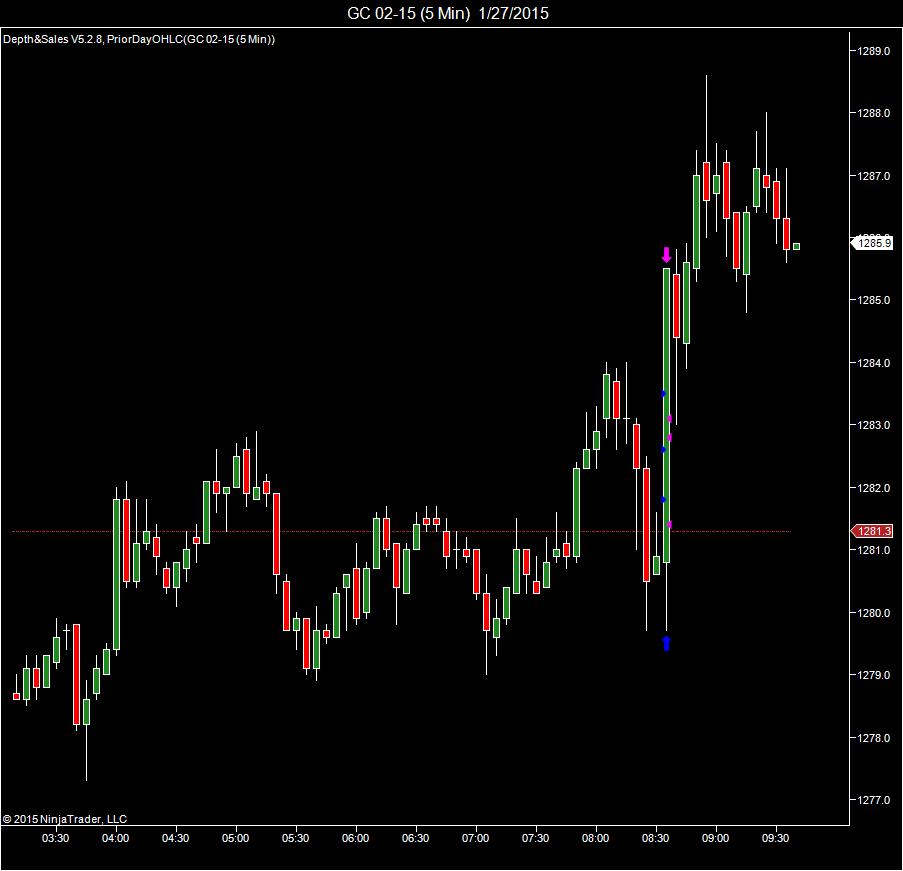
Task: Click the 04:00 time axis label
Action: tap(115, 838)
